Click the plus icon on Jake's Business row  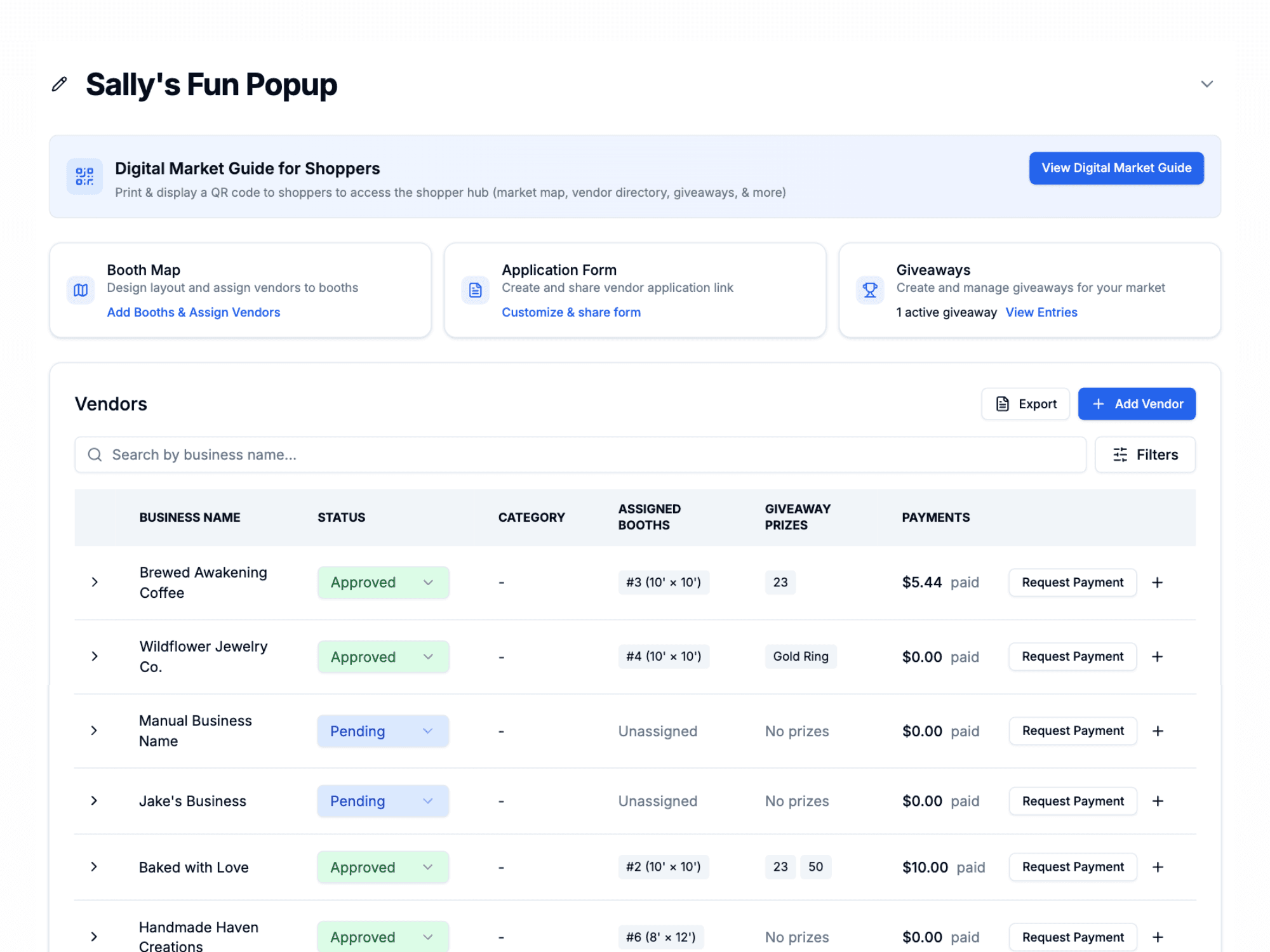tap(1158, 801)
